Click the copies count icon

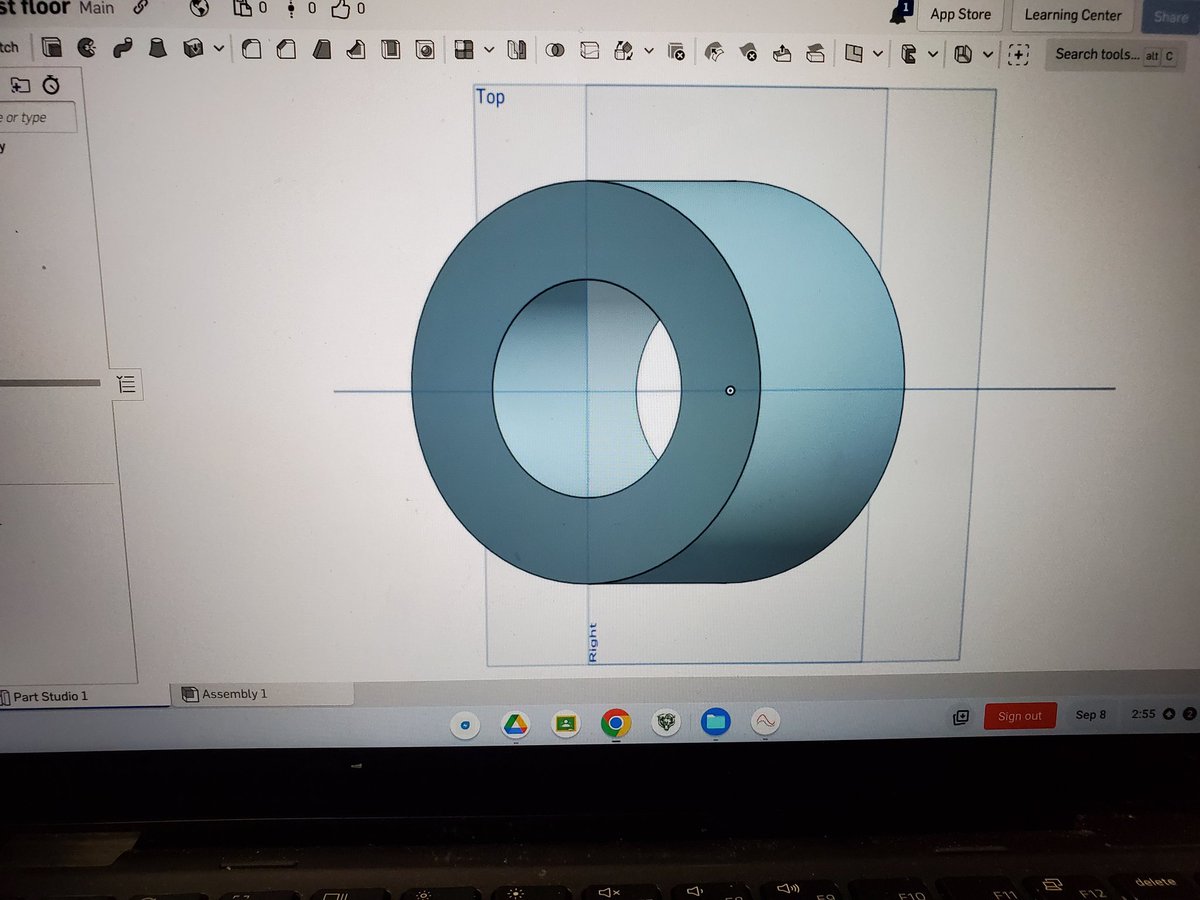point(243,9)
